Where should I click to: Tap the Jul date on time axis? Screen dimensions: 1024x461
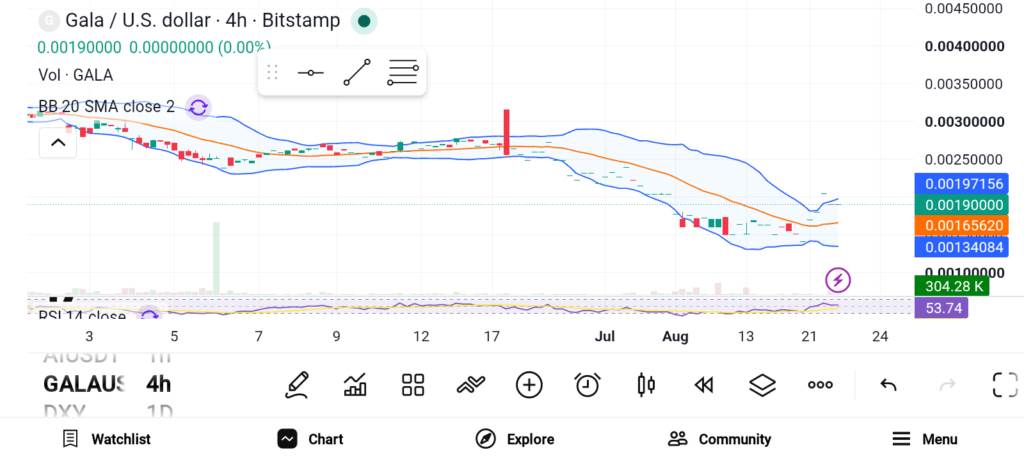(605, 337)
